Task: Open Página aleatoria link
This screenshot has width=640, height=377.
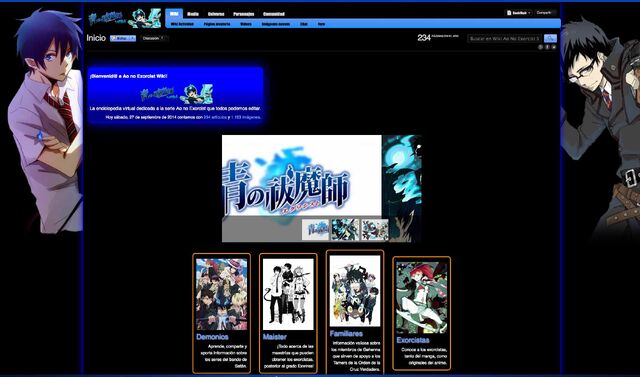Action: click(x=217, y=24)
